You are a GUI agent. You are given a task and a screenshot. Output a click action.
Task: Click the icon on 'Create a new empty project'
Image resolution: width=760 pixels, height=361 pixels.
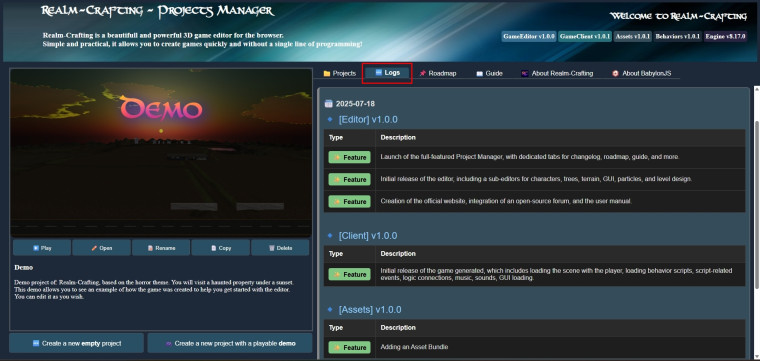[x=36, y=343]
